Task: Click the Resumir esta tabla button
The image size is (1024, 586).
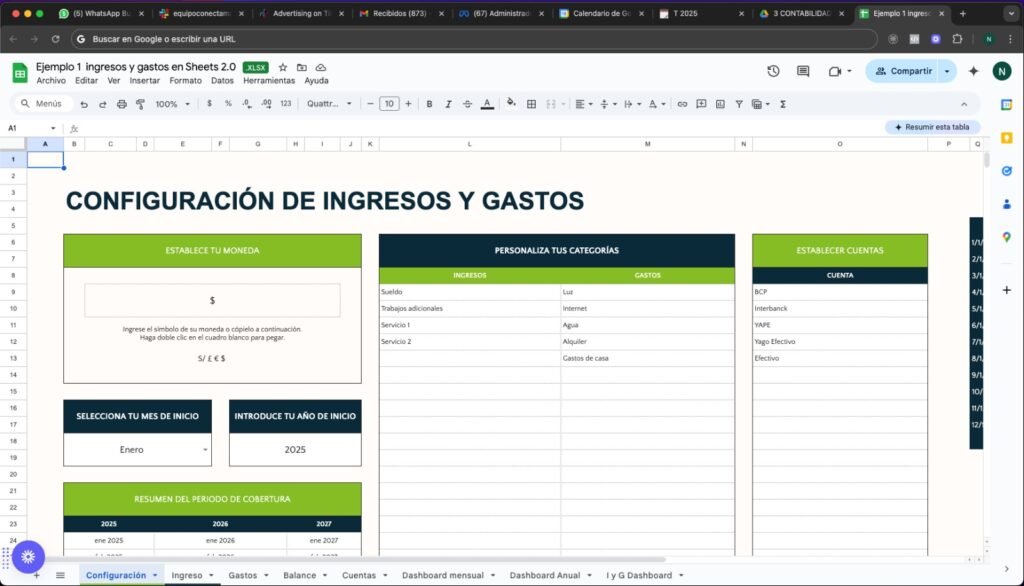Action: click(932, 127)
